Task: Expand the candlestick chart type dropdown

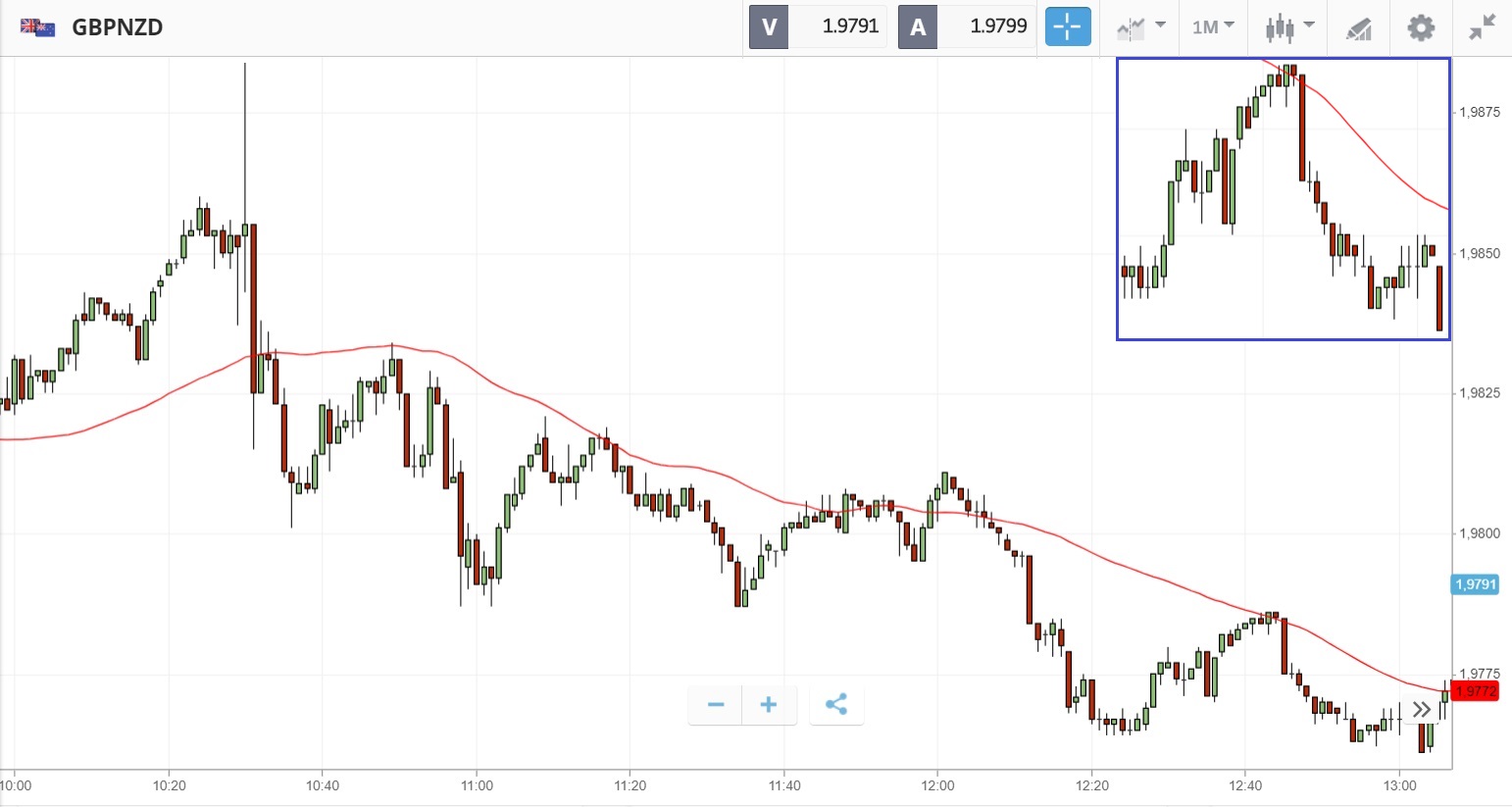Action: point(1288,27)
